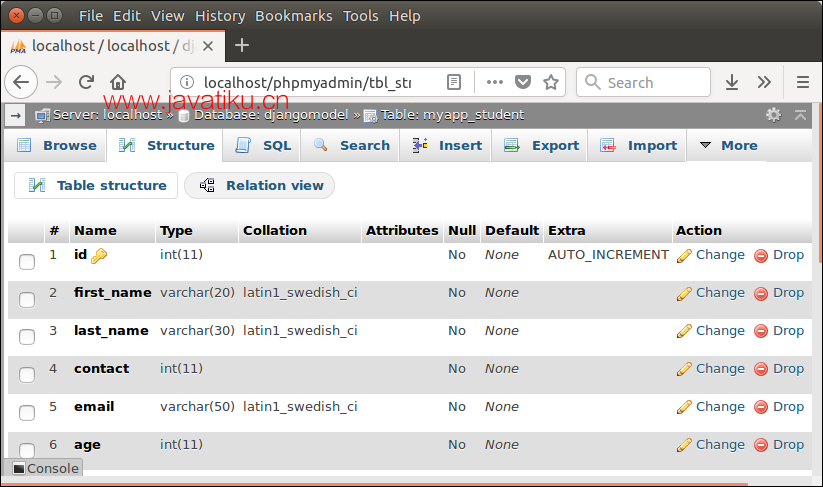Close the localhost phpMyAdmin tab
Image resolution: width=823 pixels, height=487 pixels.
(208, 46)
